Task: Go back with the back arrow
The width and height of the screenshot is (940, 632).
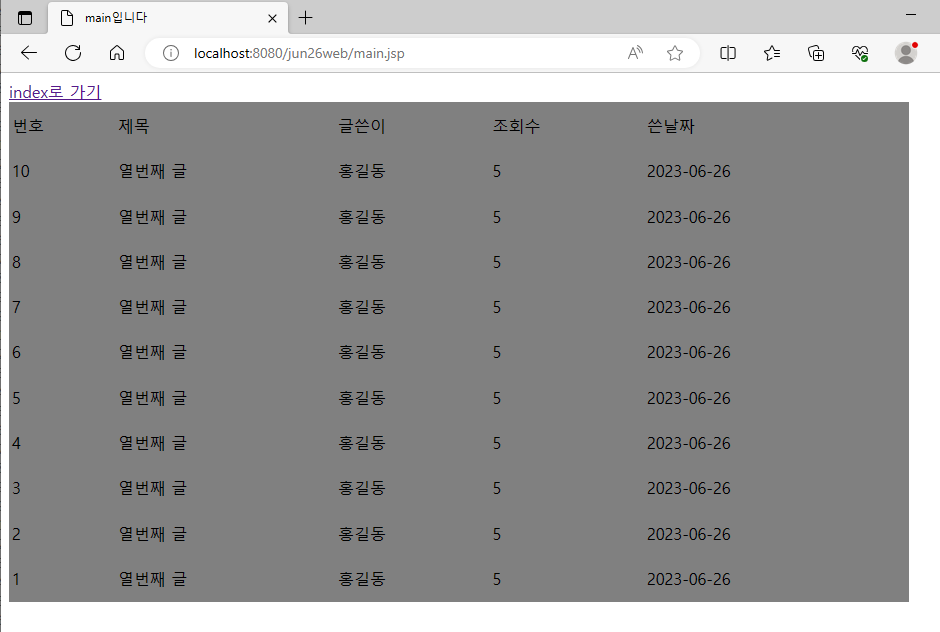Action: (x=29, y=53)
